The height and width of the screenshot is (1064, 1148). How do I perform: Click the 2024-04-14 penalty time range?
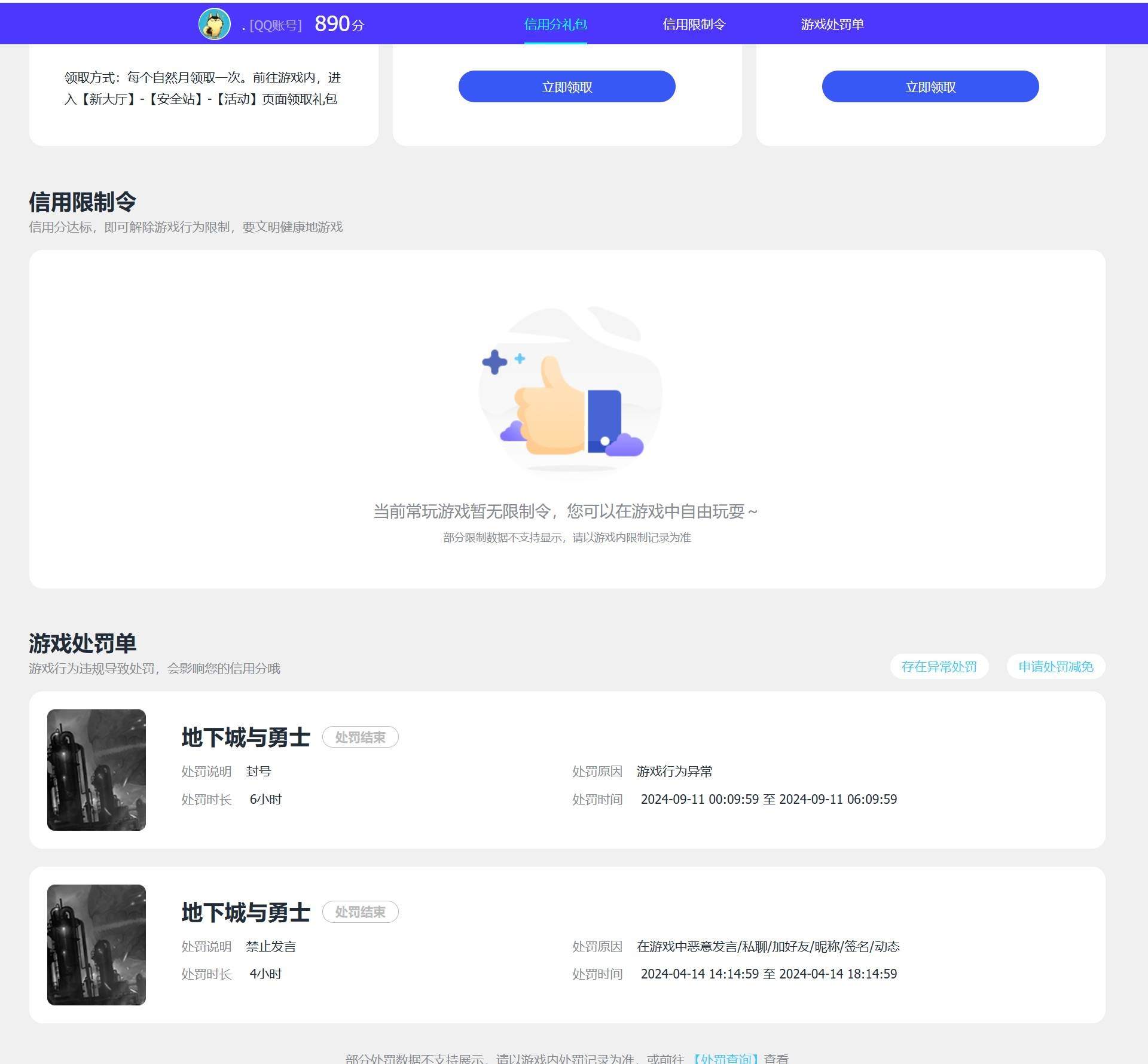point(769,974)
